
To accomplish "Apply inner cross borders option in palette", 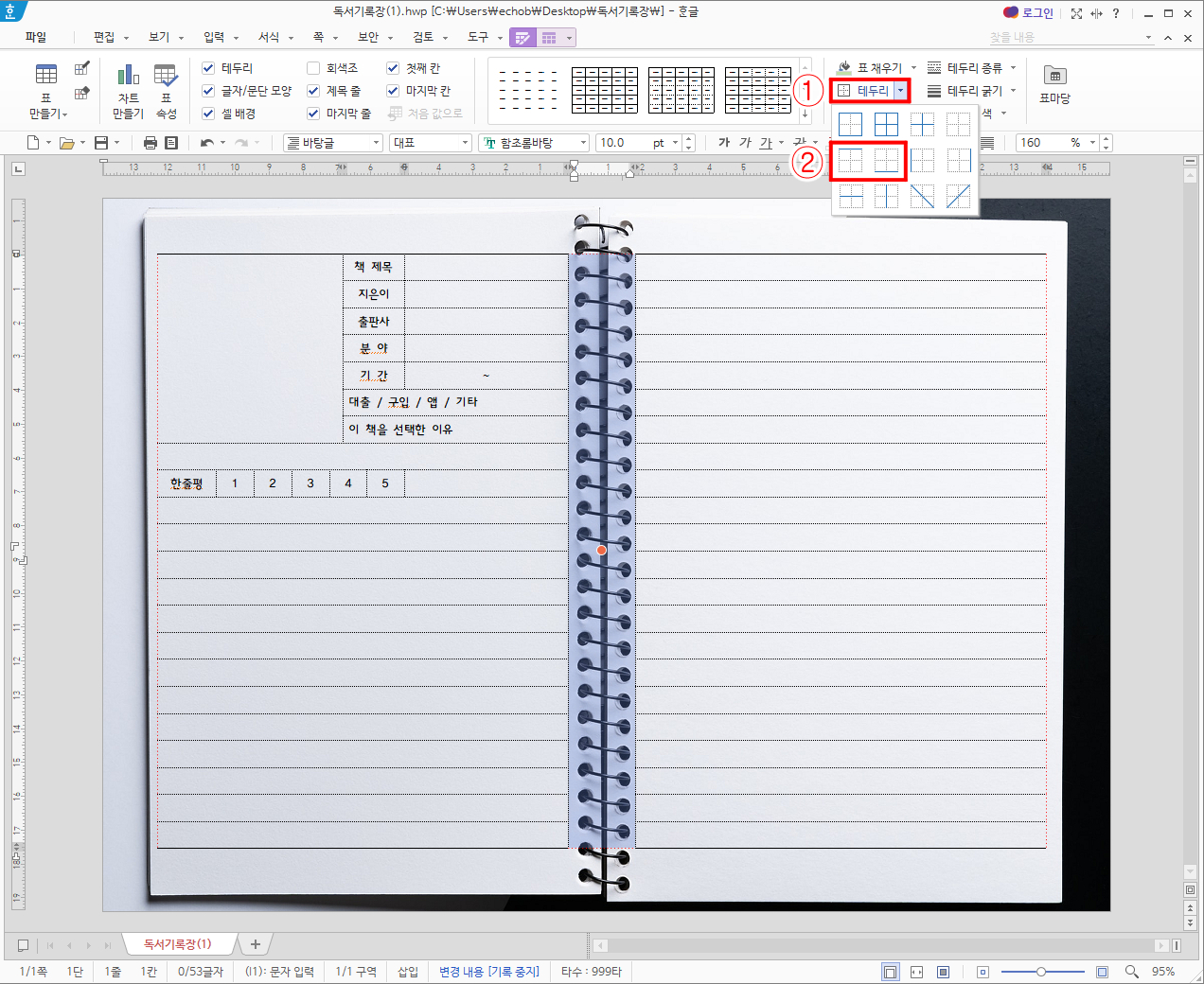I will click(x=922, y=125).
